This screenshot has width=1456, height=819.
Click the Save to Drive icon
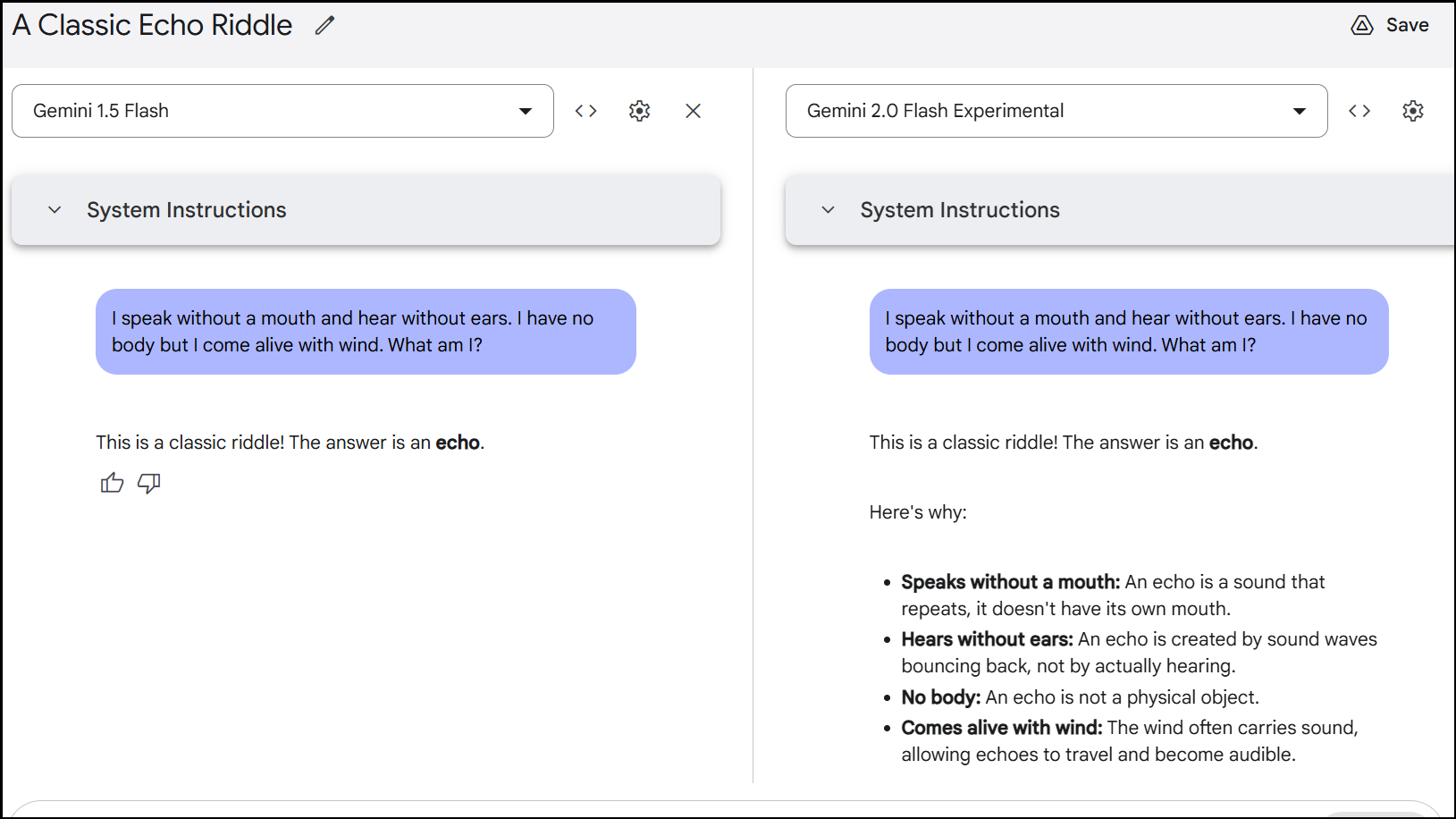point(1361,25)
